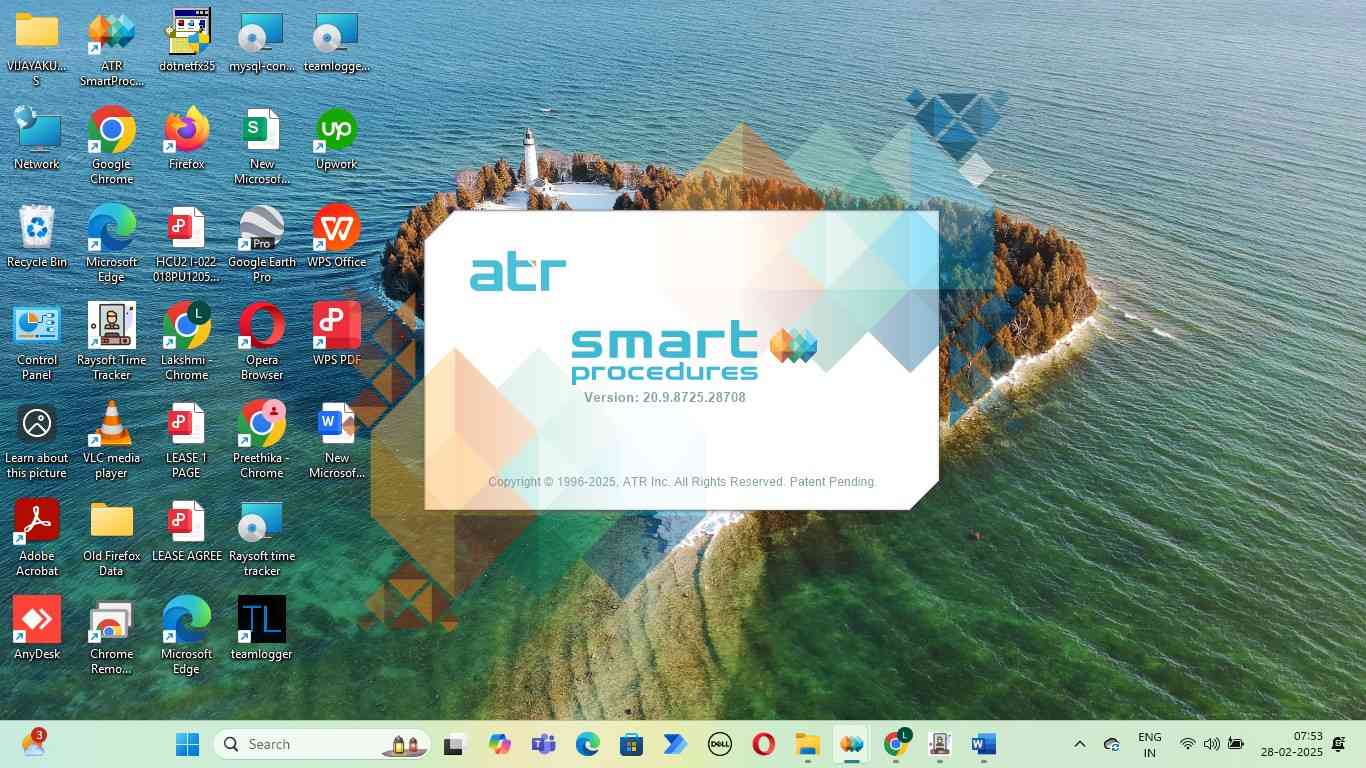Open the ATR SmartProc... desktop shortcut
The image size is (1366, 768).
click(x=111, y=48)
